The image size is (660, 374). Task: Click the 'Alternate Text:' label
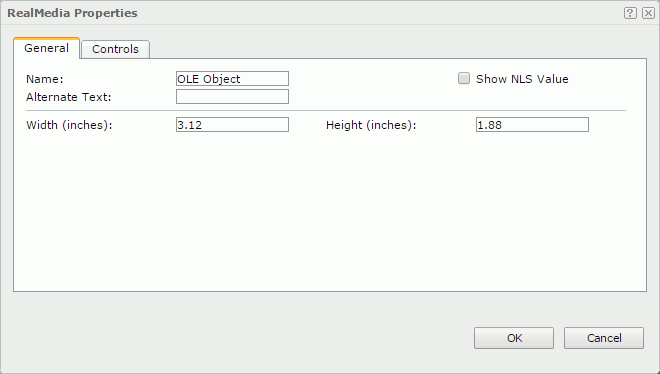[69, 97]
